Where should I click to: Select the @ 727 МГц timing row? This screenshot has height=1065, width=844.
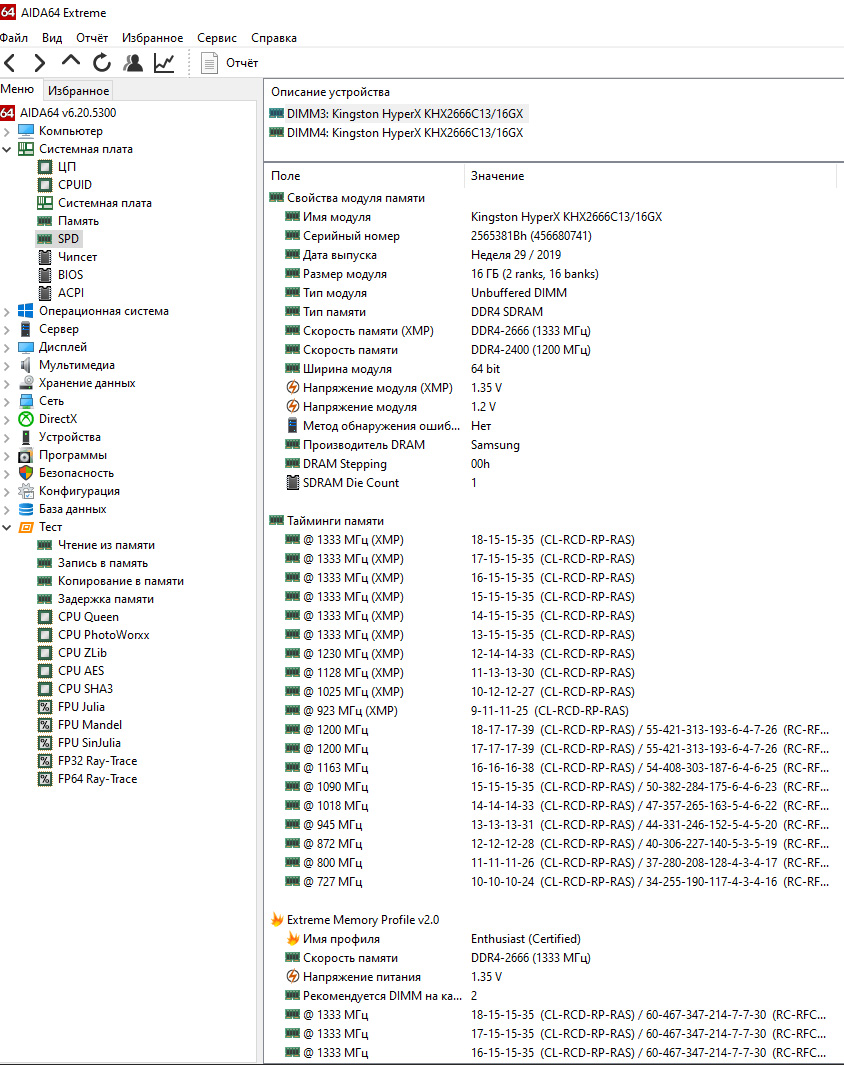point(553,882)
